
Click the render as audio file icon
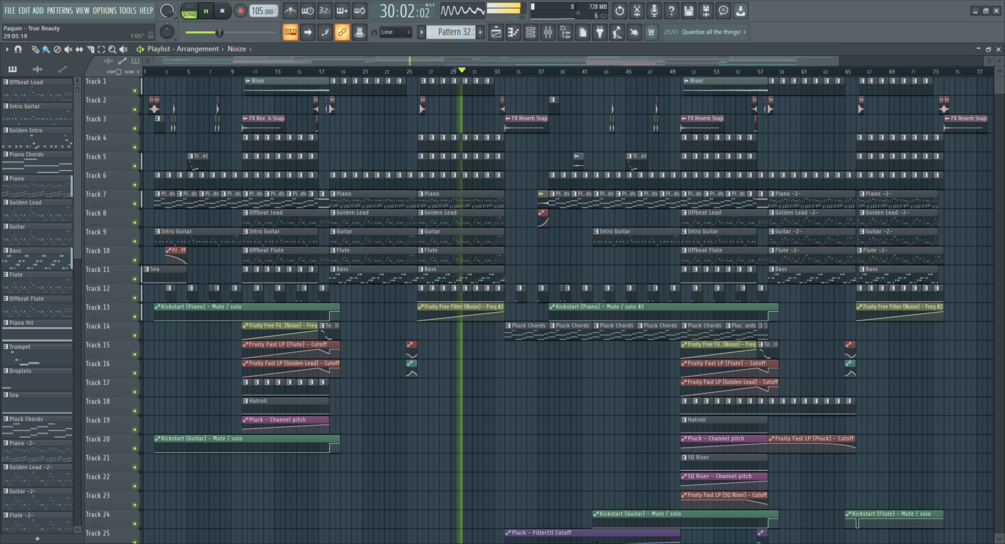pos(706,11)
